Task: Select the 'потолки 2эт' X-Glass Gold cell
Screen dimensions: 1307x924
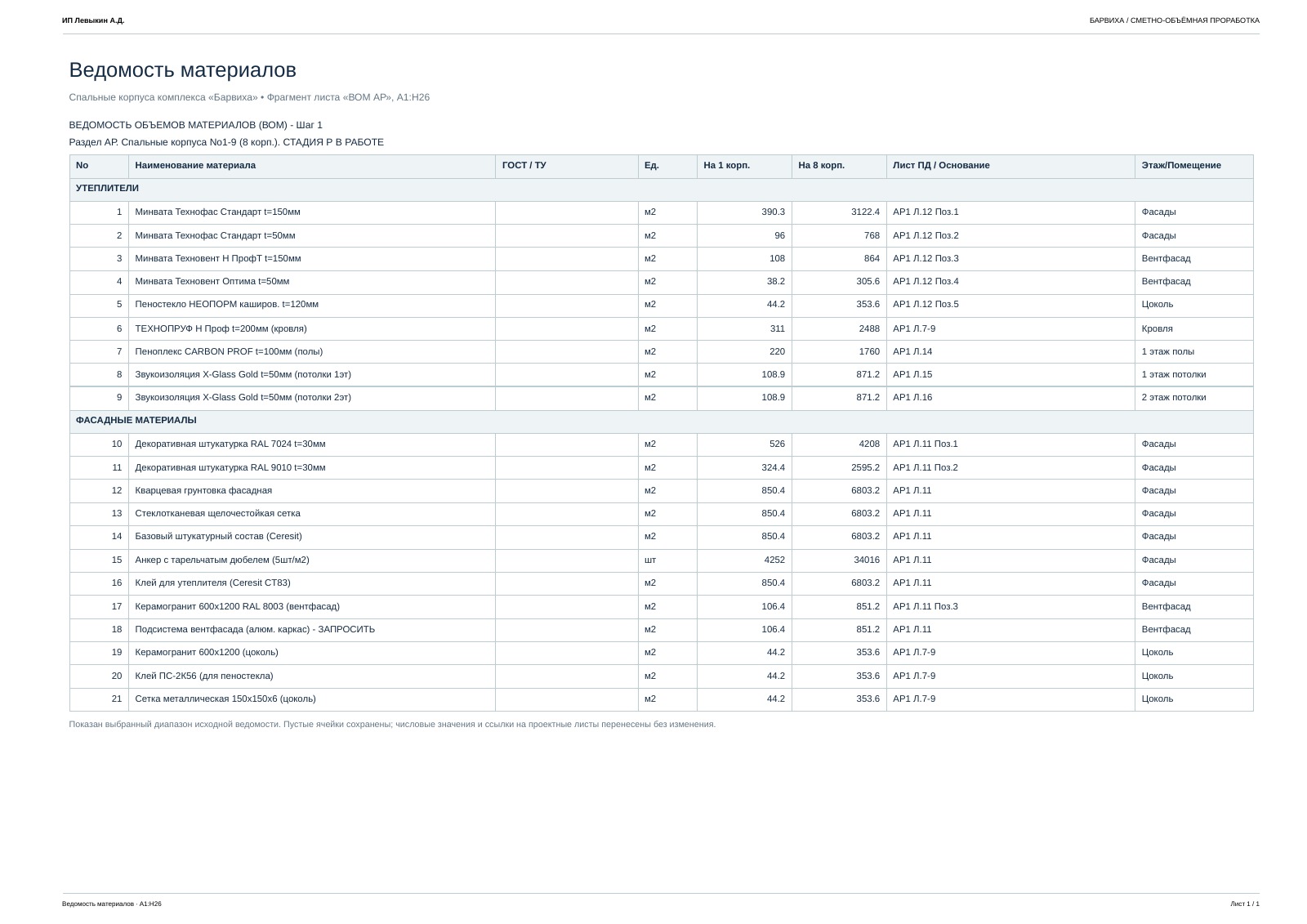Action: pyautogui.click(x=311, y=398)
